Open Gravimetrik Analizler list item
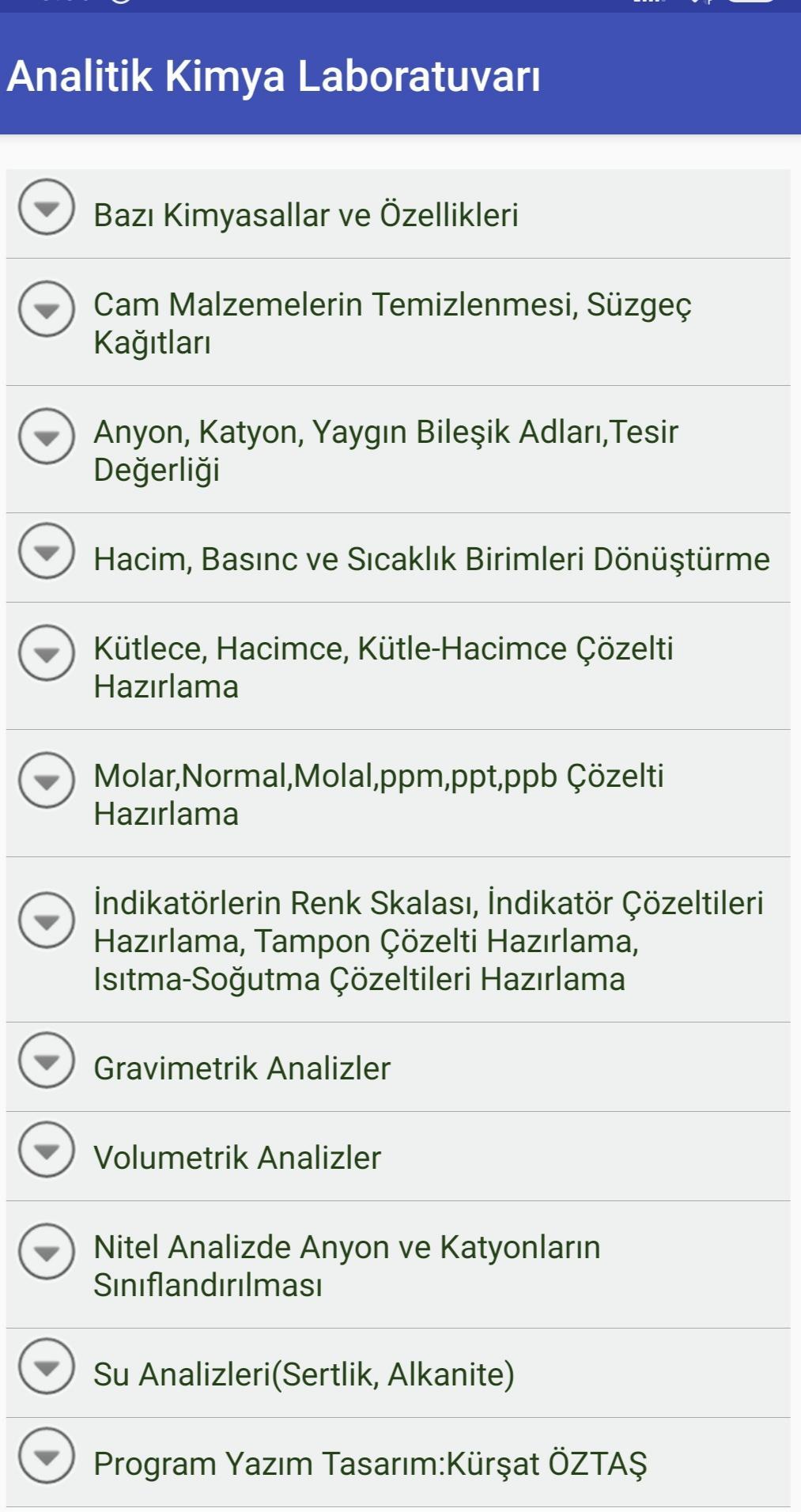This screenshot has width=801, height=1512. (399, 1068)
